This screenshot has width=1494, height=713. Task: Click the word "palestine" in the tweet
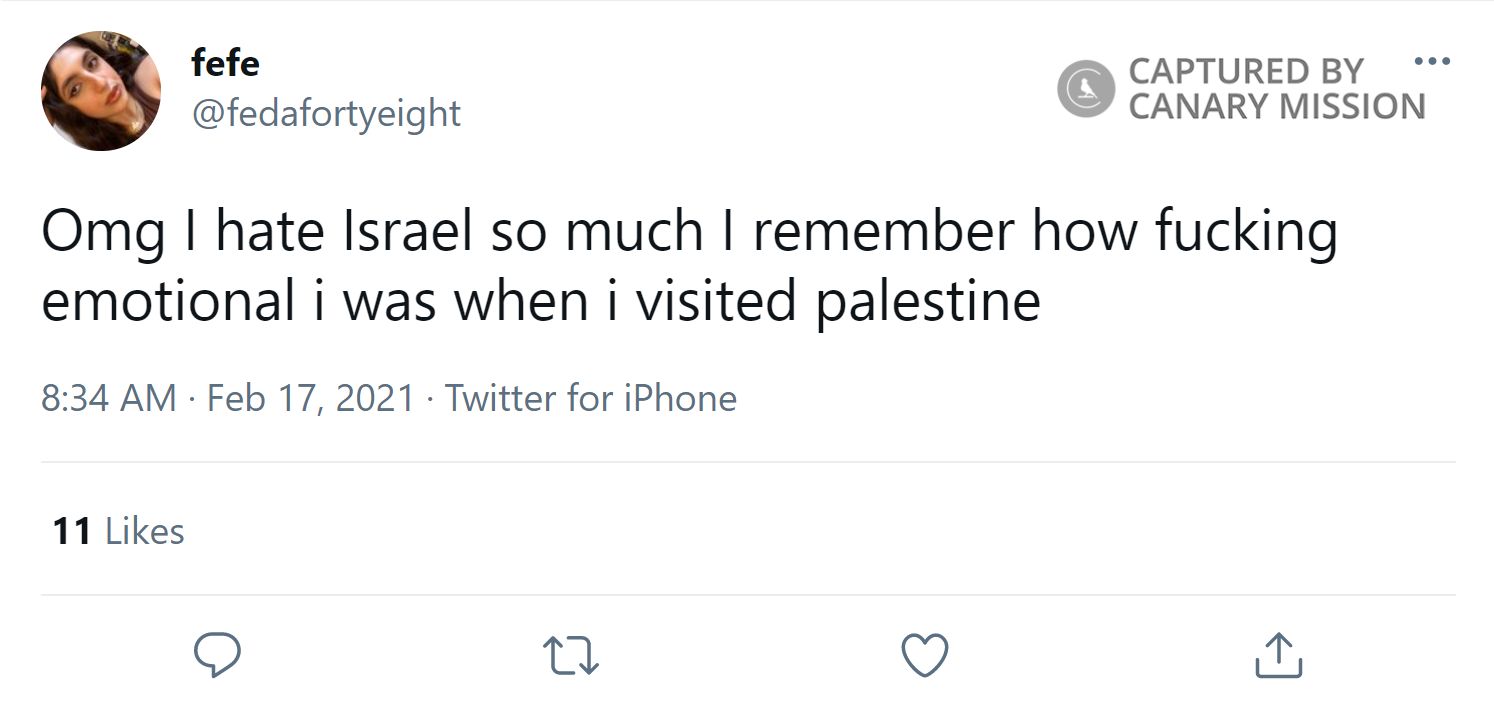(927, 301)
